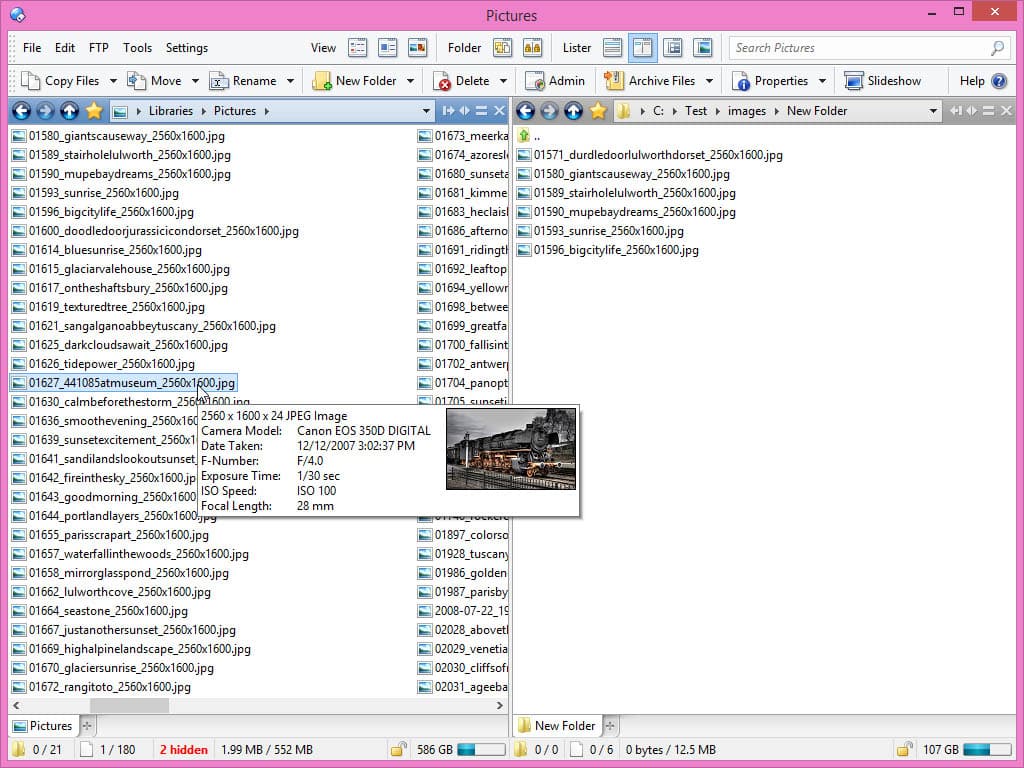Add new tab beside Pictures tab
This screenshot has height=768, width=1024.
[x=87, y=726]
